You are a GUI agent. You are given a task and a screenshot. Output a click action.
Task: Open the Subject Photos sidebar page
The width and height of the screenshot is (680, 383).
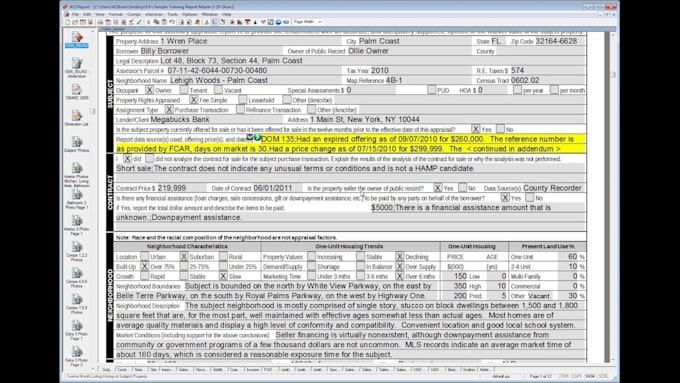[77, 144]
